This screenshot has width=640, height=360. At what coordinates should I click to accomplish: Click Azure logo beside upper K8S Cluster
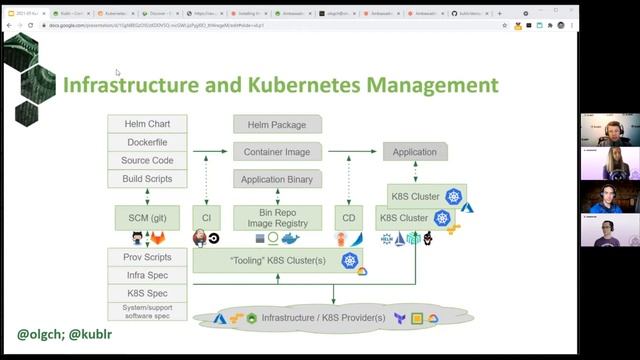467,208
